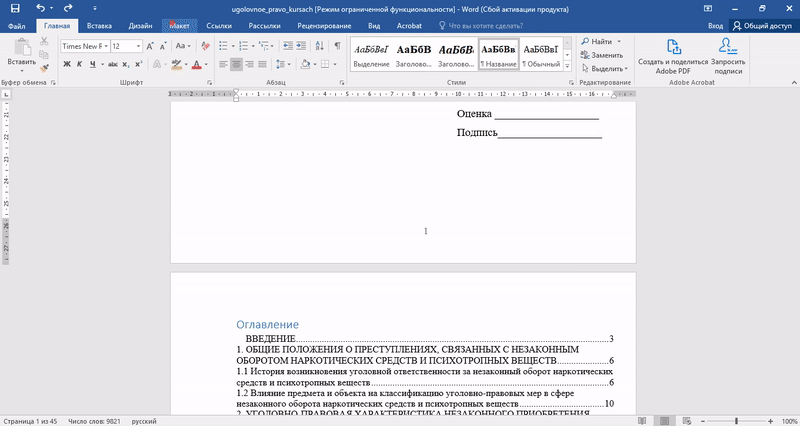The height and width of the screenshot is (426, 800).
Task: Clear all formatting eraser icon
Action: coord(205,46)
